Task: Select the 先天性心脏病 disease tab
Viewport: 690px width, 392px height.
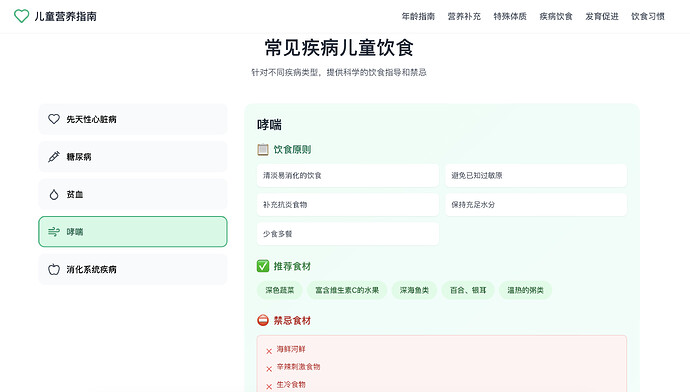Action: click(133, 119)
